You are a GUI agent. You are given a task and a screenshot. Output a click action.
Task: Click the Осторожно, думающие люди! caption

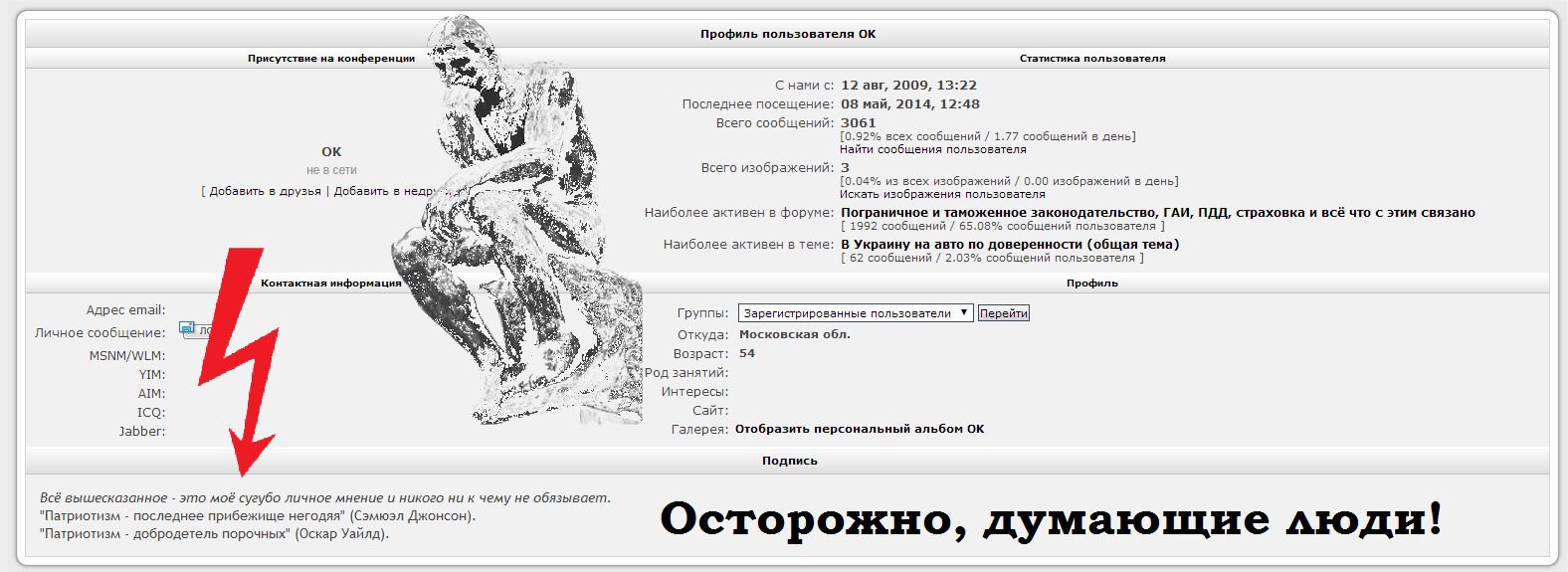(x=1051, y=519)
